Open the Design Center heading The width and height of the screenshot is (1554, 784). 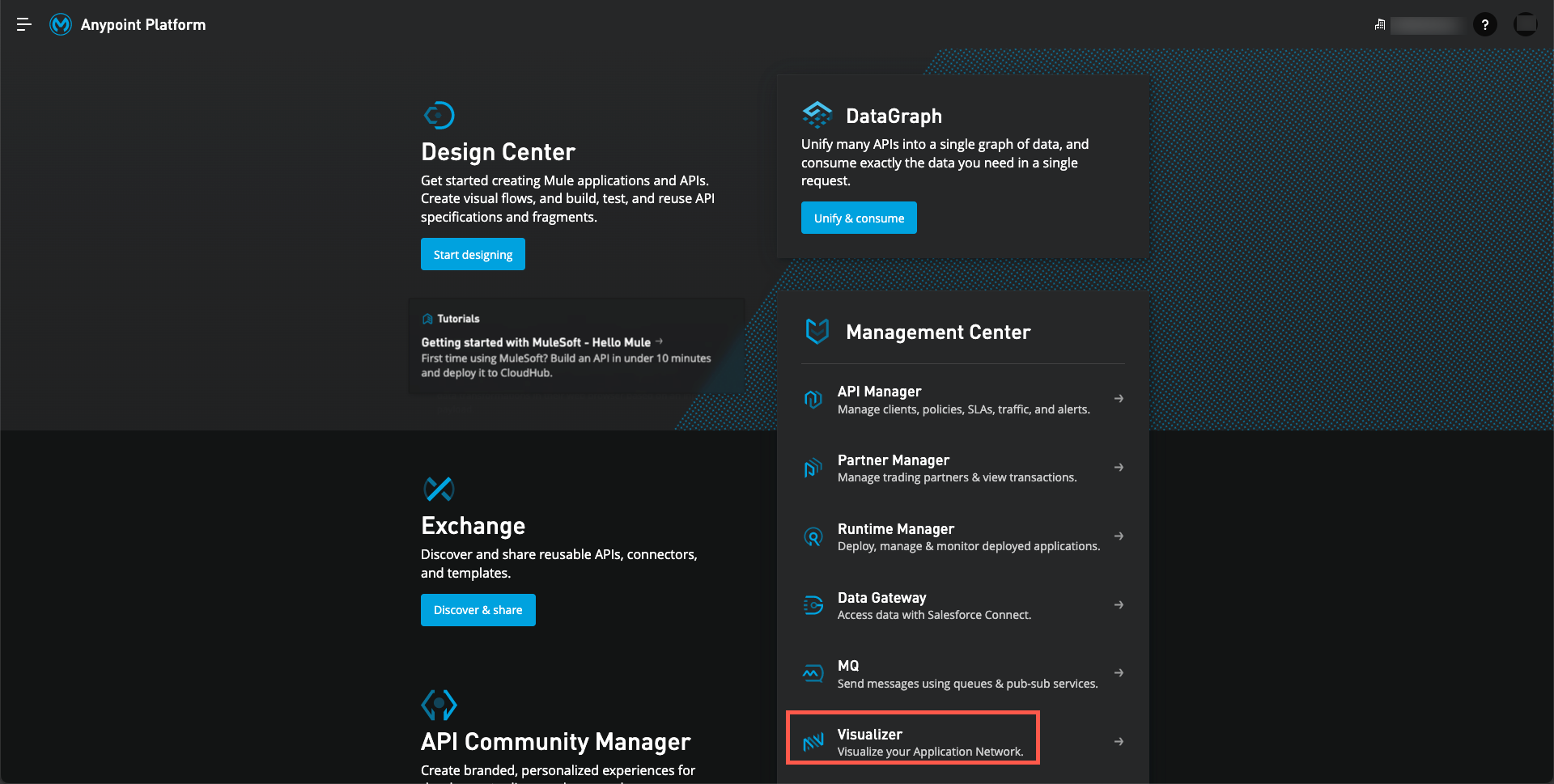(498, 152)
